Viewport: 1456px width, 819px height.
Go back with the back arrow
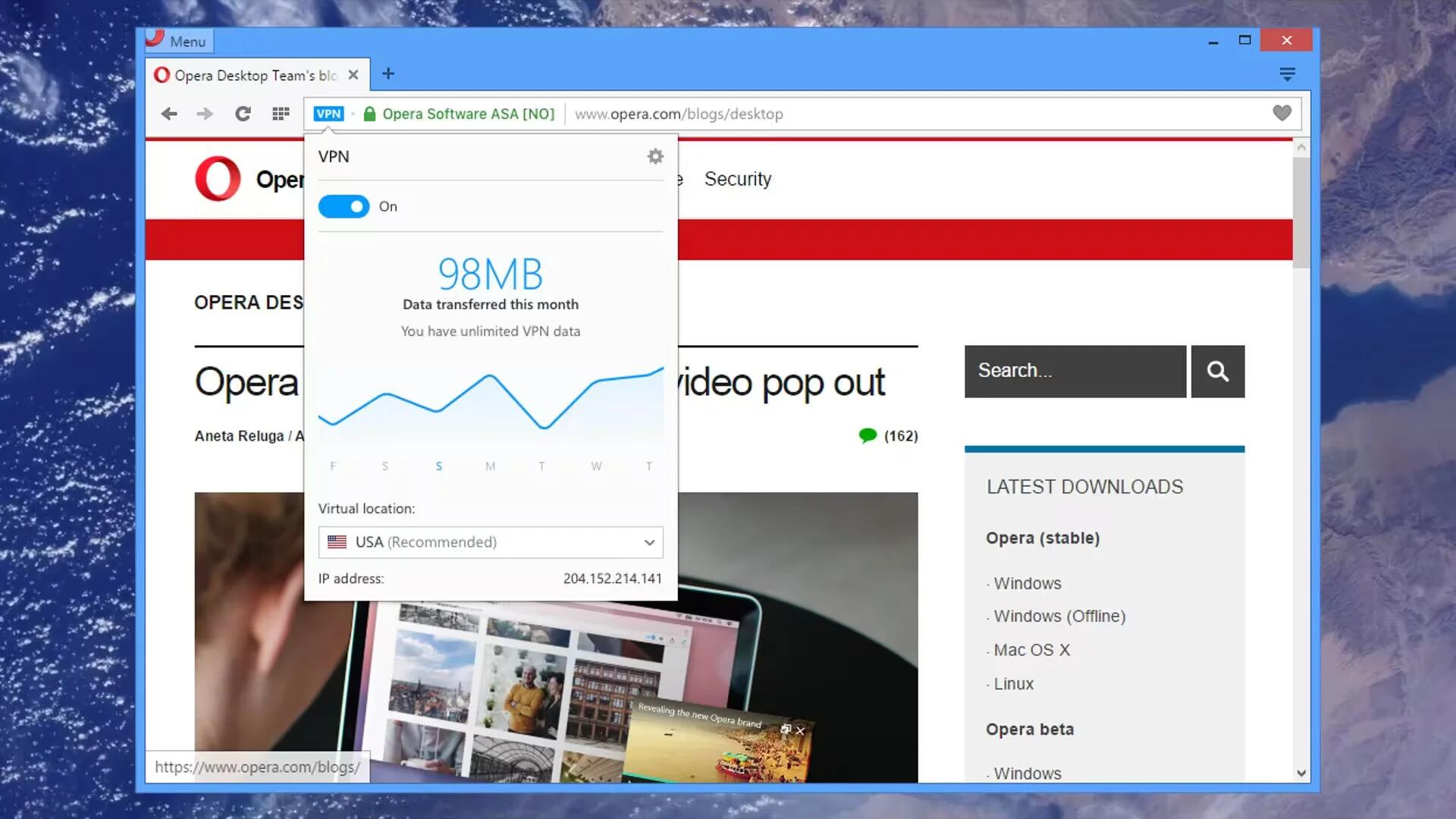169,114
